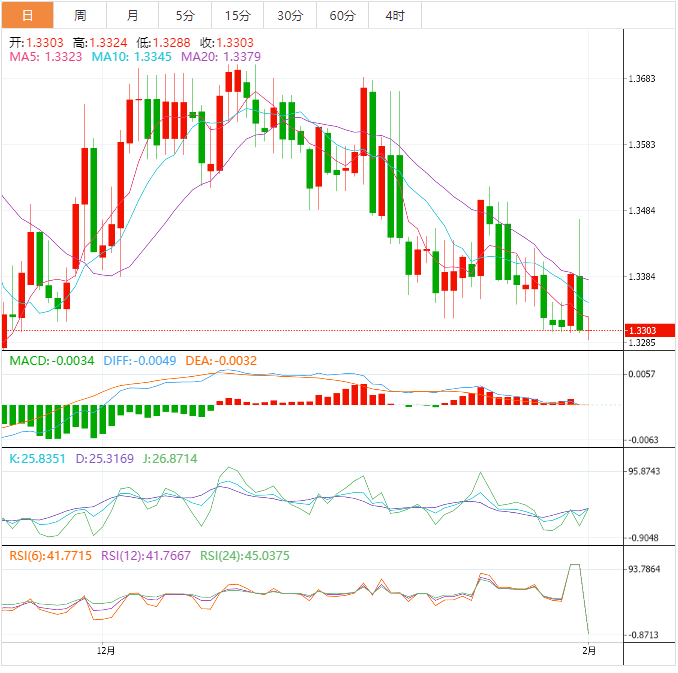Open the 月 monthly timeframe tab
This screenshot has width=678, height=673.
point(133,15)
